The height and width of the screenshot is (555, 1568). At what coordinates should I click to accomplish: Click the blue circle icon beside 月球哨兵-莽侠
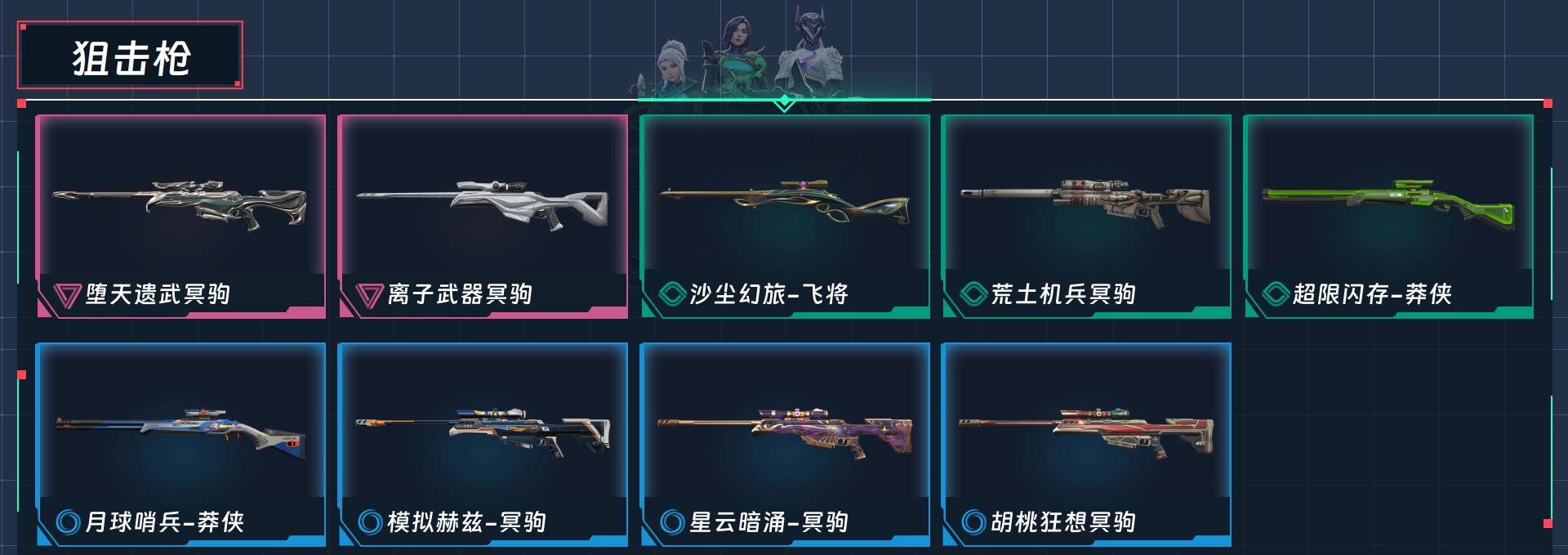(68, 521)
